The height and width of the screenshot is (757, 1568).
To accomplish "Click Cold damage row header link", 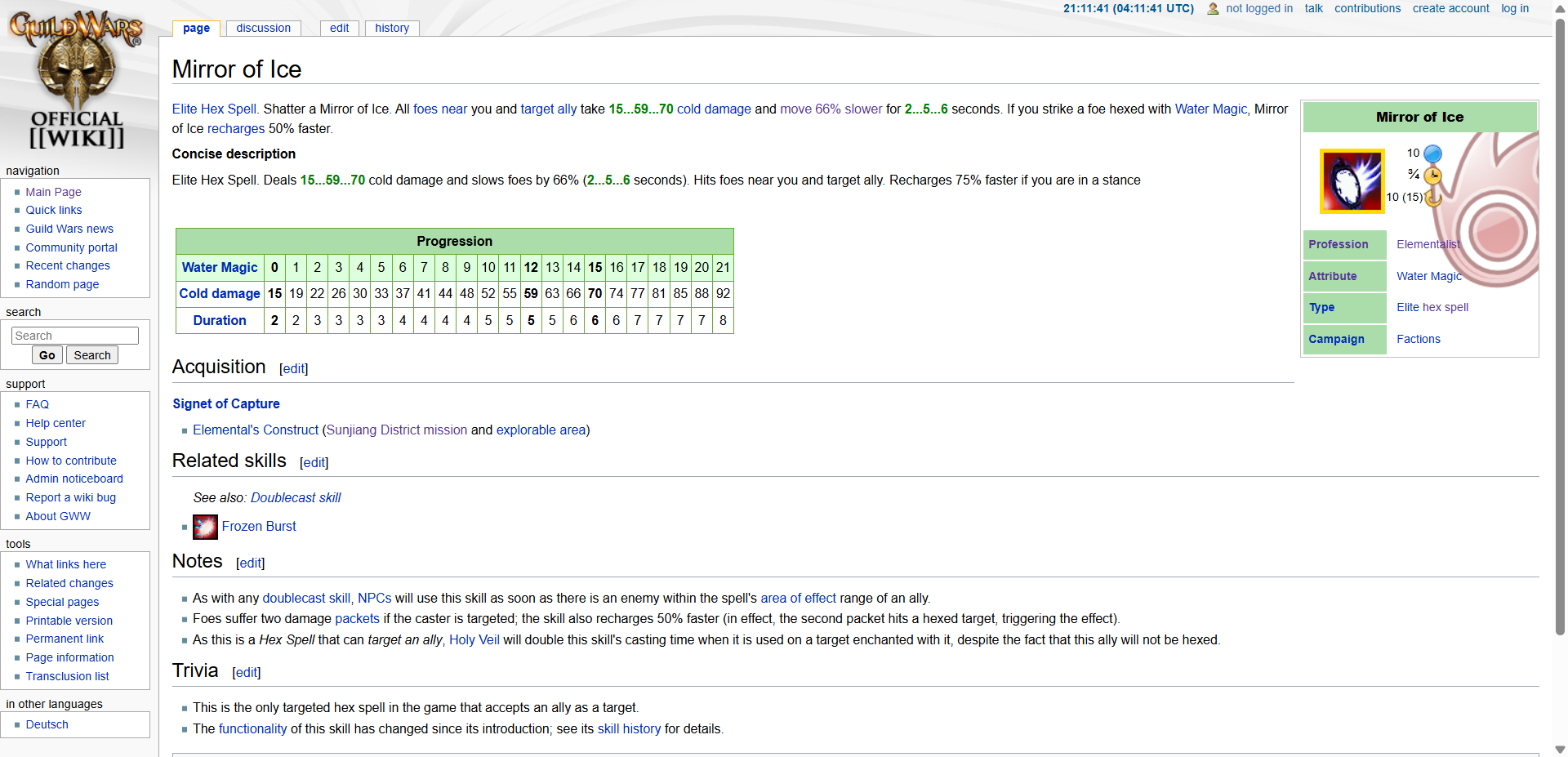I will coord(220,294).
